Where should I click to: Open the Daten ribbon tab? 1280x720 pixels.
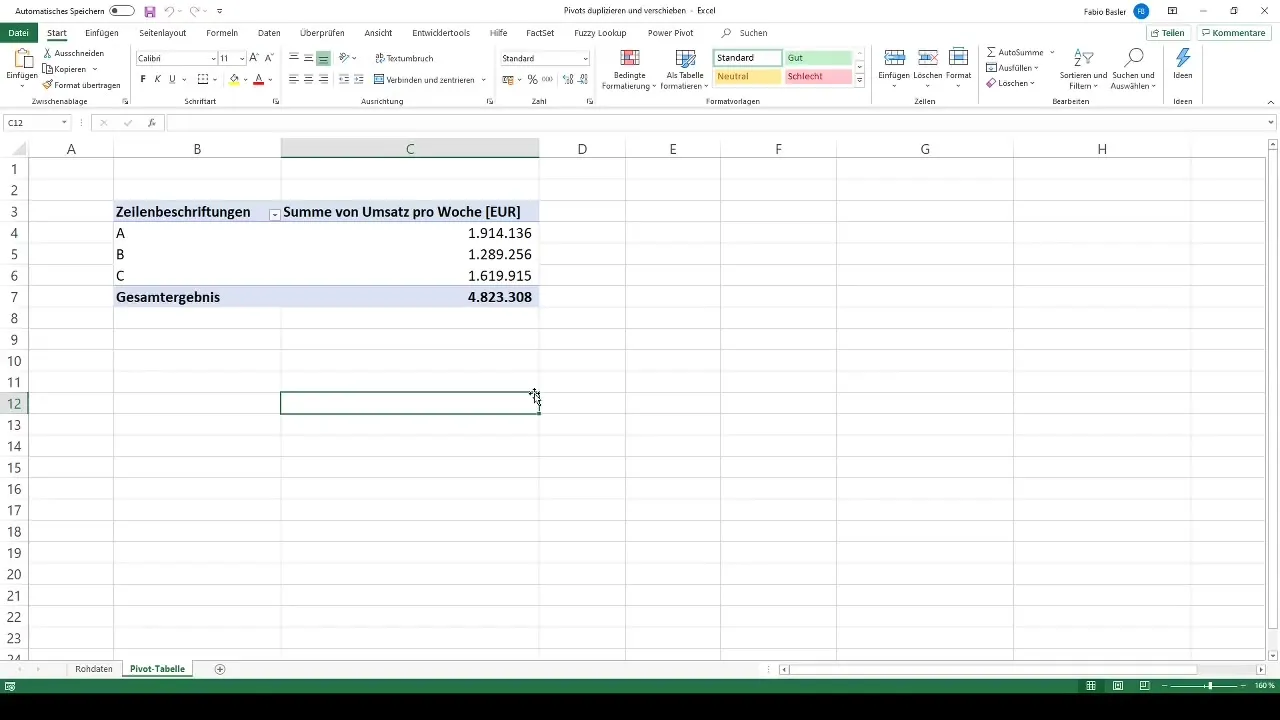tap(269, 33)
